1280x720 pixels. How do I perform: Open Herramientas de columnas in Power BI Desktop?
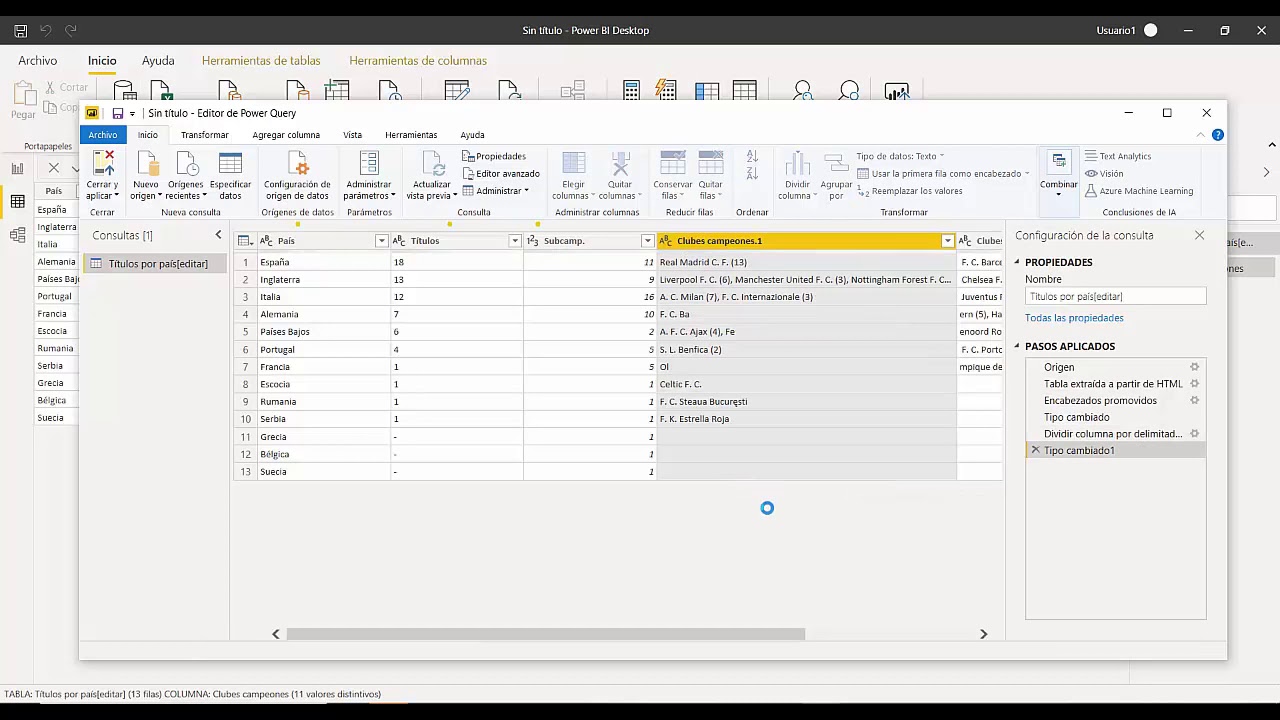[418, 61]
